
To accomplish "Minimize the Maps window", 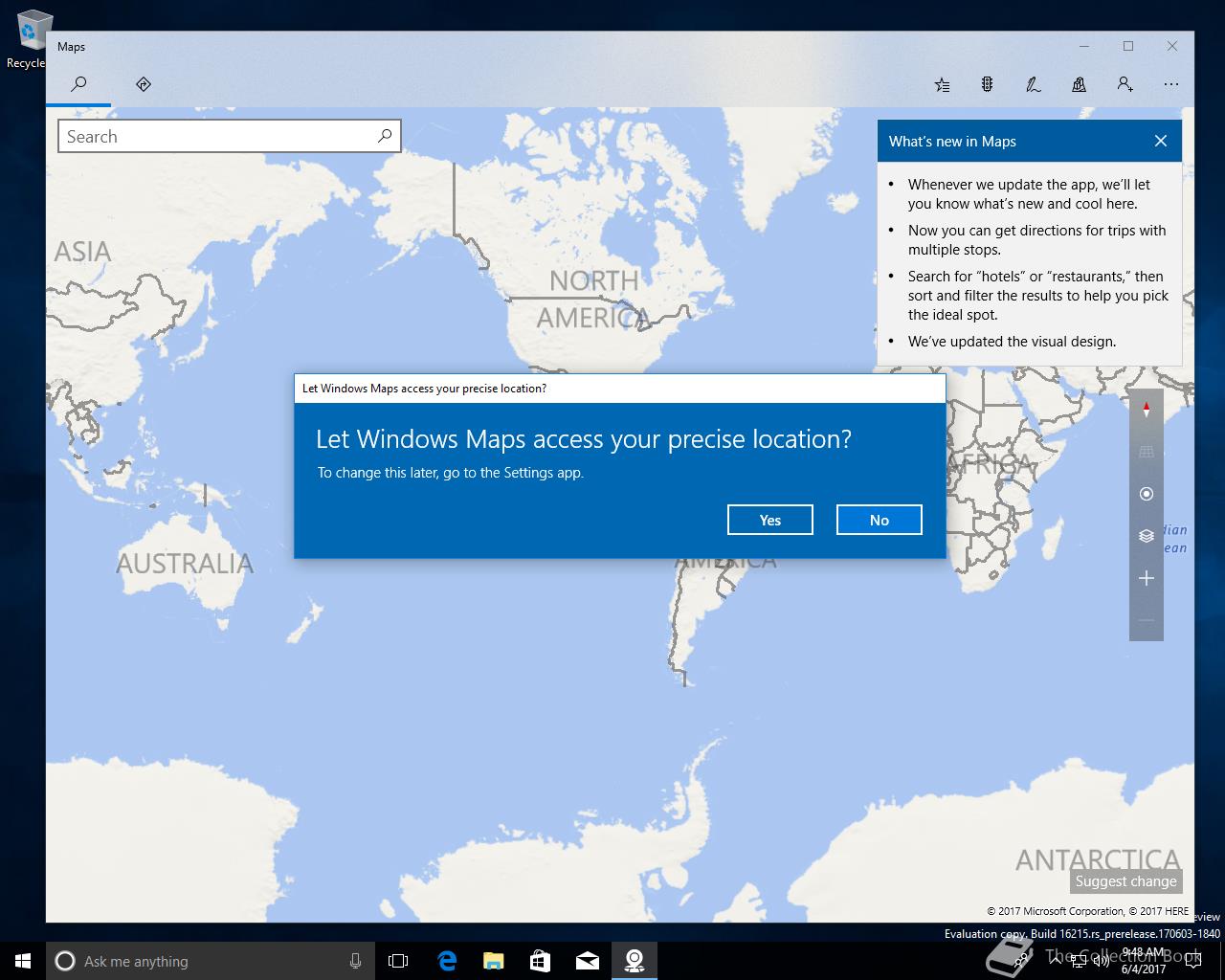I will click(1084, 46).
